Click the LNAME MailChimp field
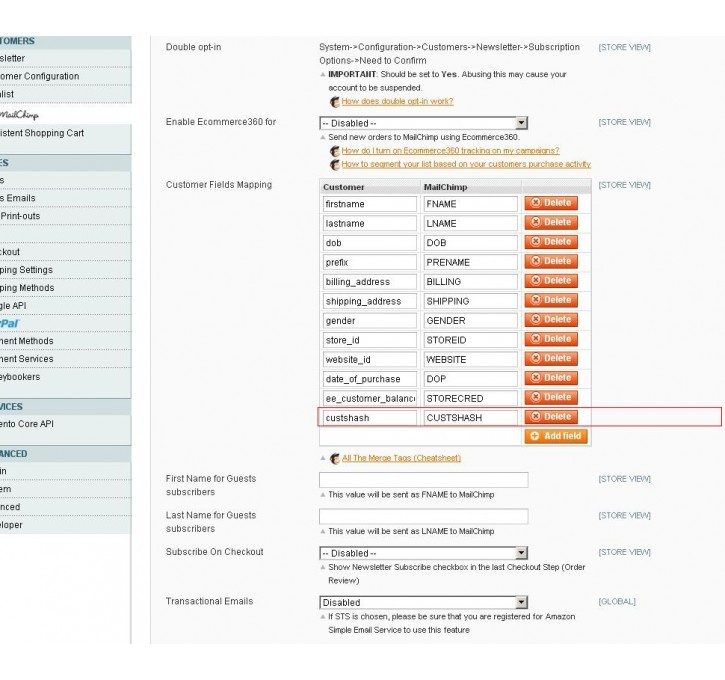This screenshot has height=680, width=725. pos(470,223)
